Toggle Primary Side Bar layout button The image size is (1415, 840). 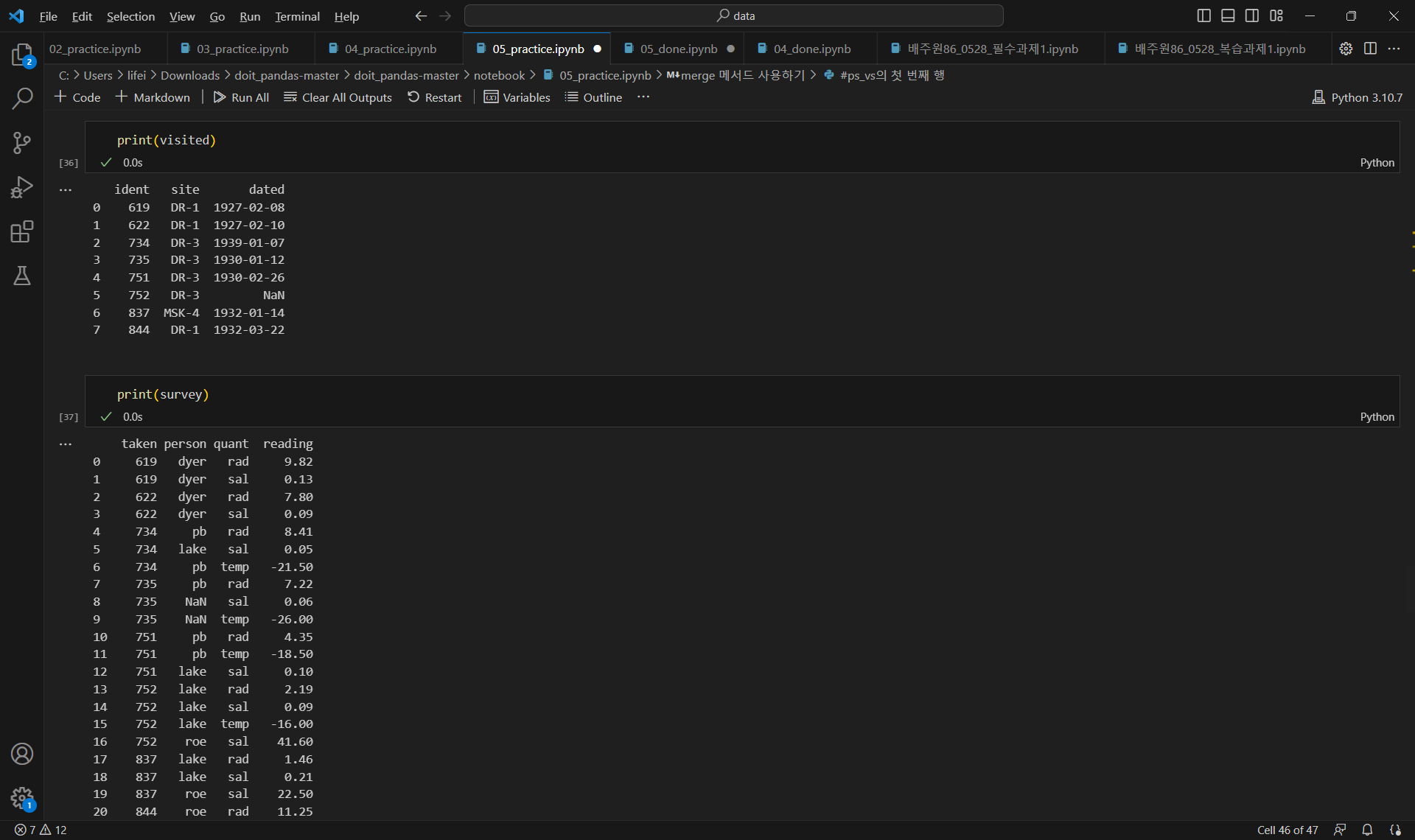[x=1204, y=15]
